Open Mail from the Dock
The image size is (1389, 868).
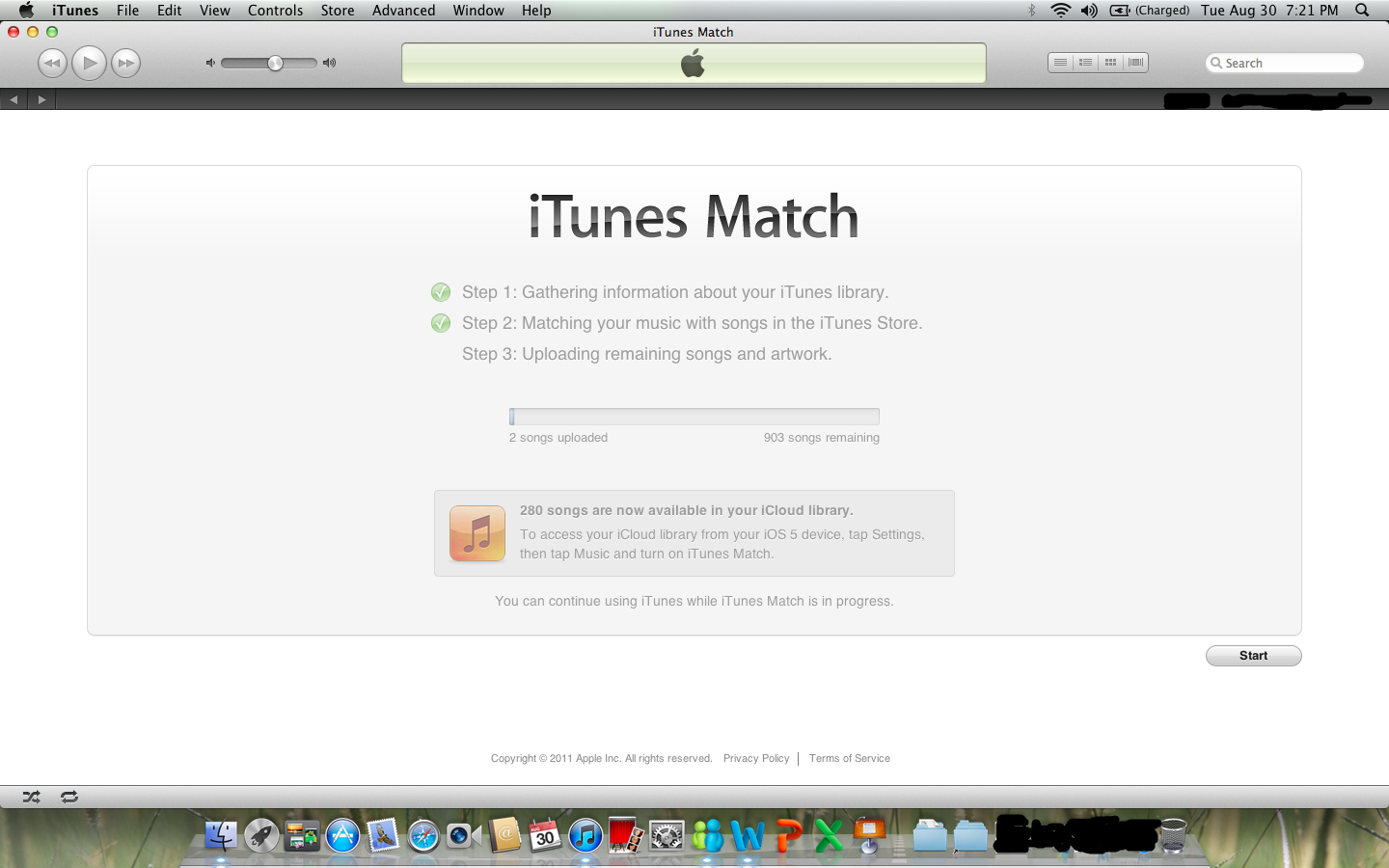[383, 834]
